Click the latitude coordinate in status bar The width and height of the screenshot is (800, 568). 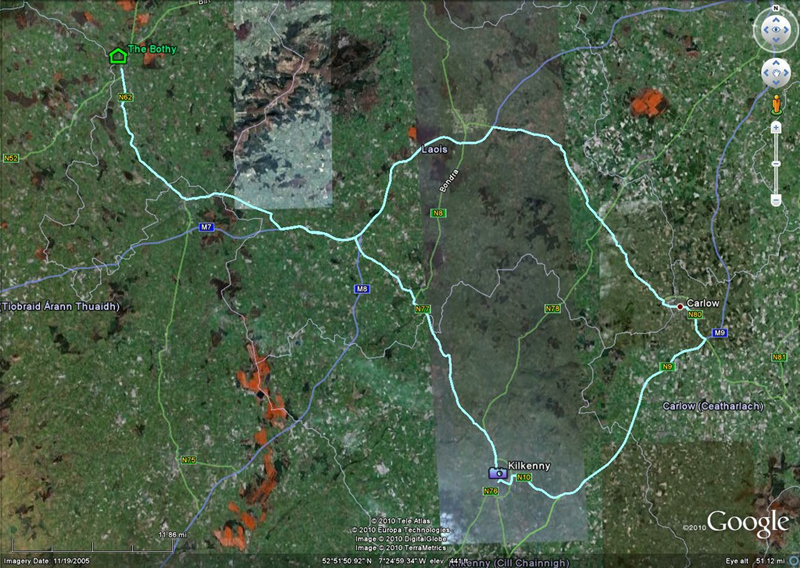pos(346,561)
